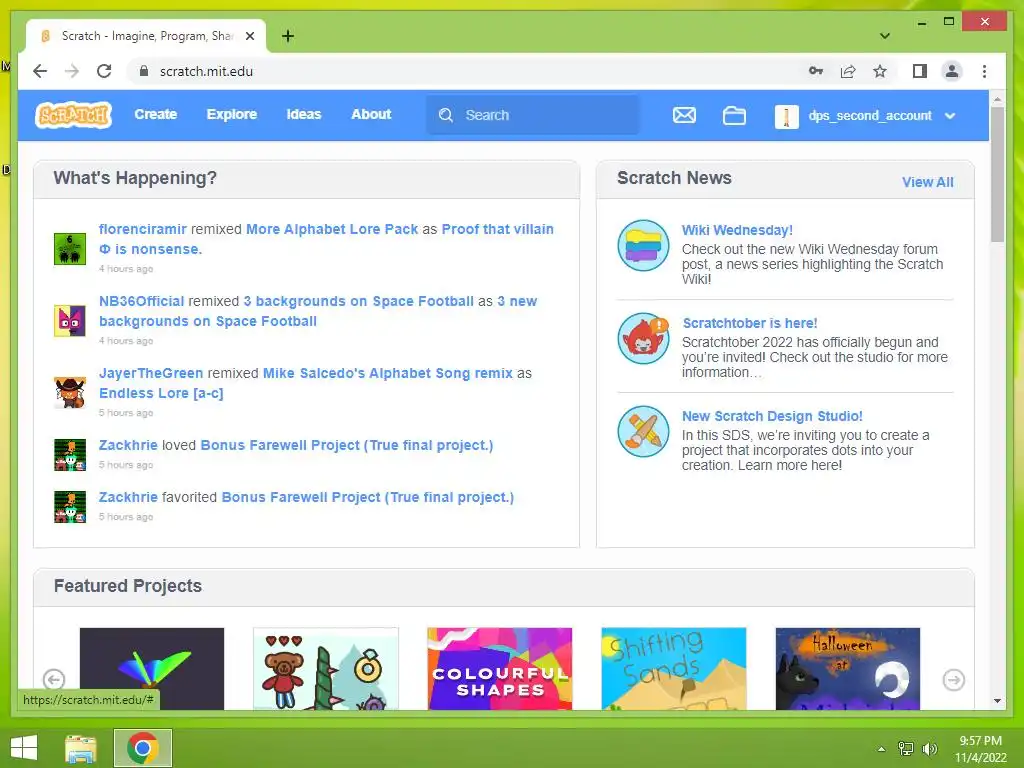Open the My Stuff folder icon
The width and height of the screenshot is (1024, 768).
[x=734, y=116]
